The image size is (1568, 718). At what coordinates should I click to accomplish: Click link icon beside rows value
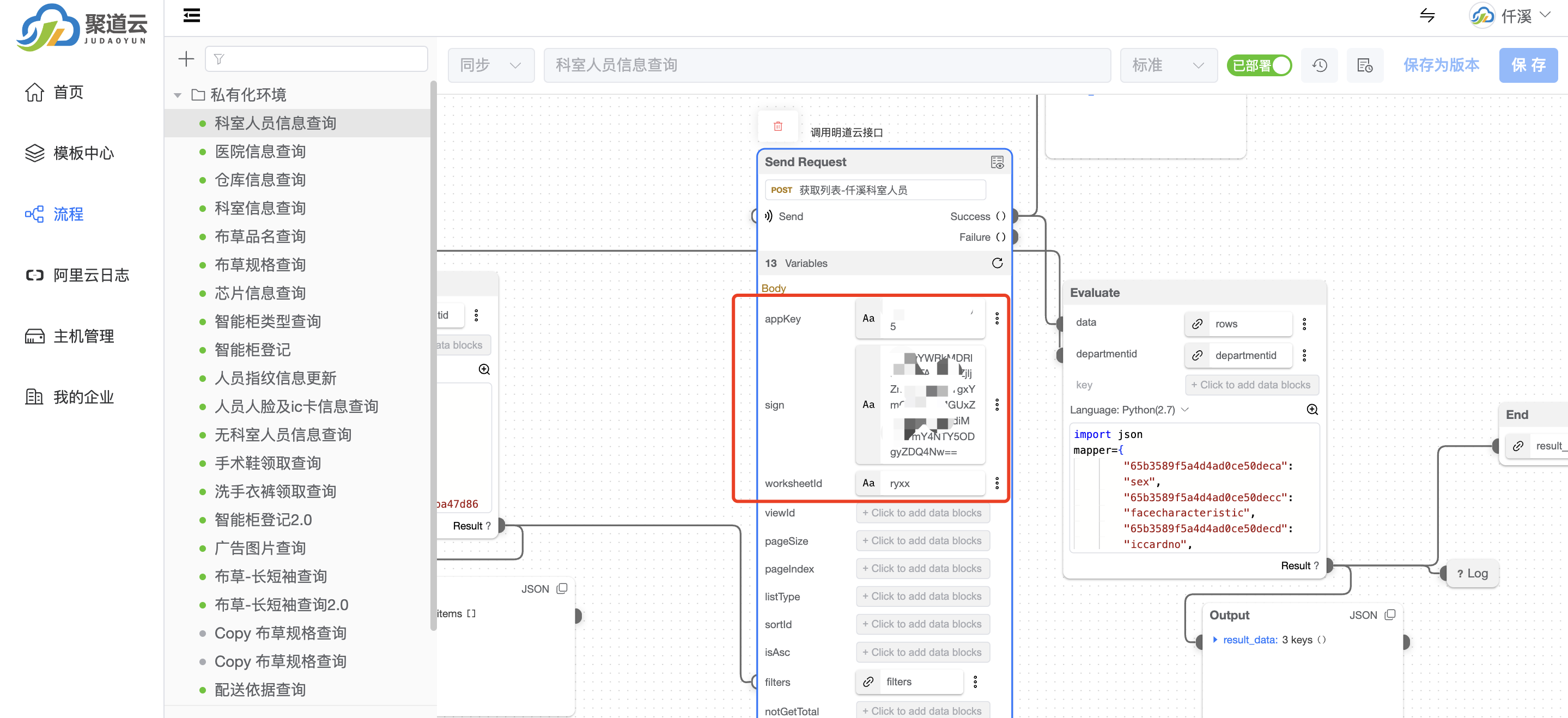(x=1196, y=324)
